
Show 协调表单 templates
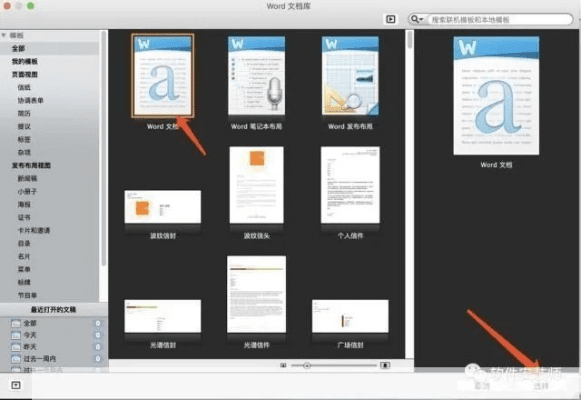pos(30,100)
